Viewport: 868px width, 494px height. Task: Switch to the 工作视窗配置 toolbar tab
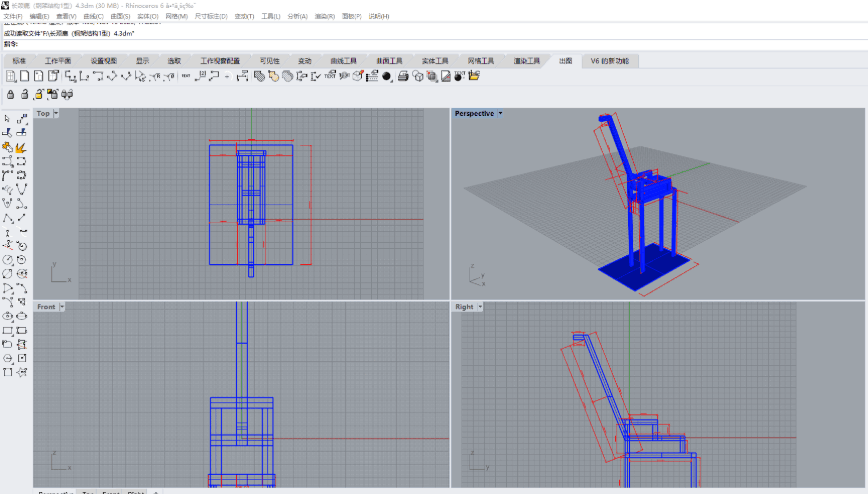[x=220, y=61]
